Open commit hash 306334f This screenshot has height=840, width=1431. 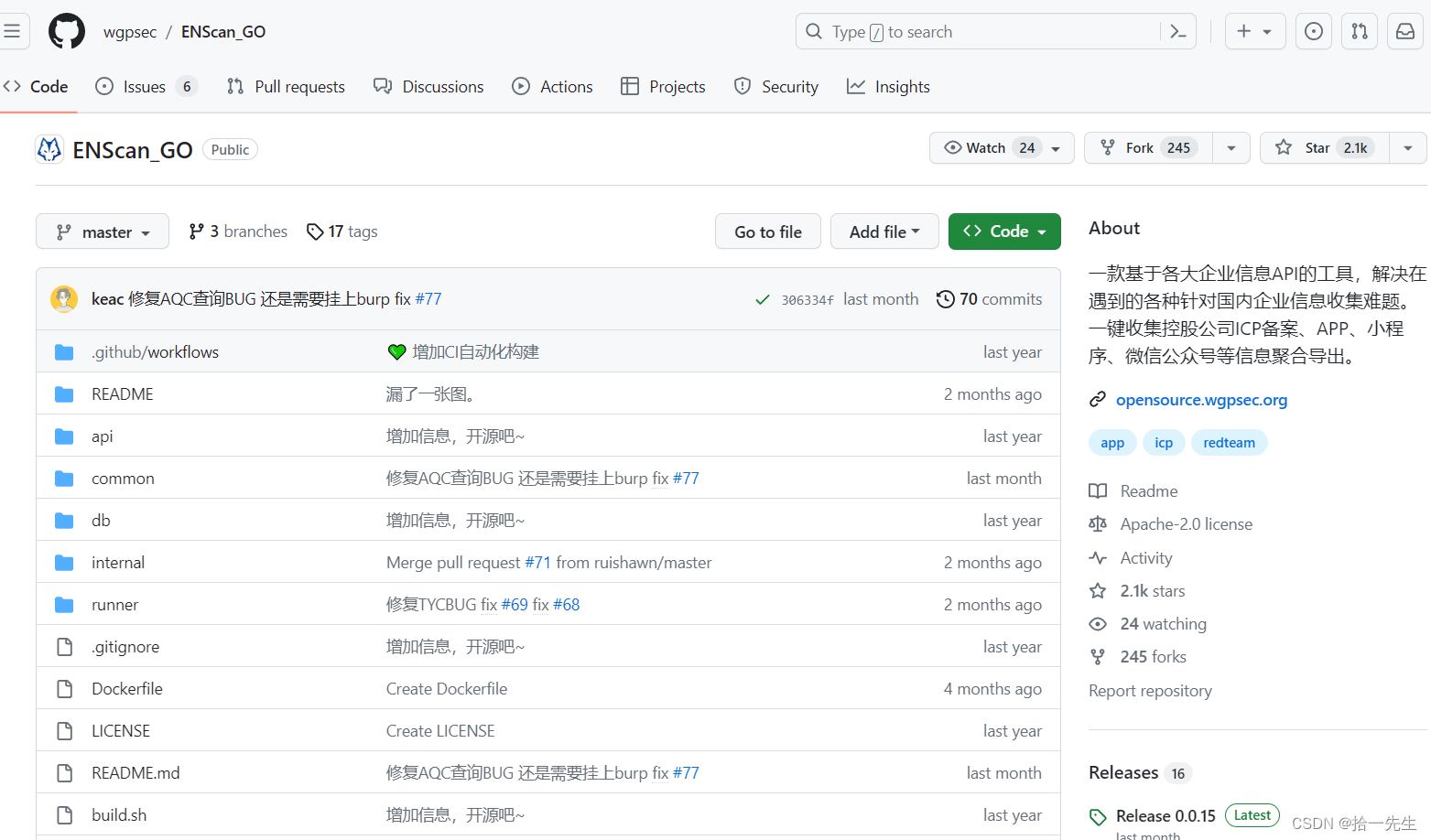(x=807, y=300)
